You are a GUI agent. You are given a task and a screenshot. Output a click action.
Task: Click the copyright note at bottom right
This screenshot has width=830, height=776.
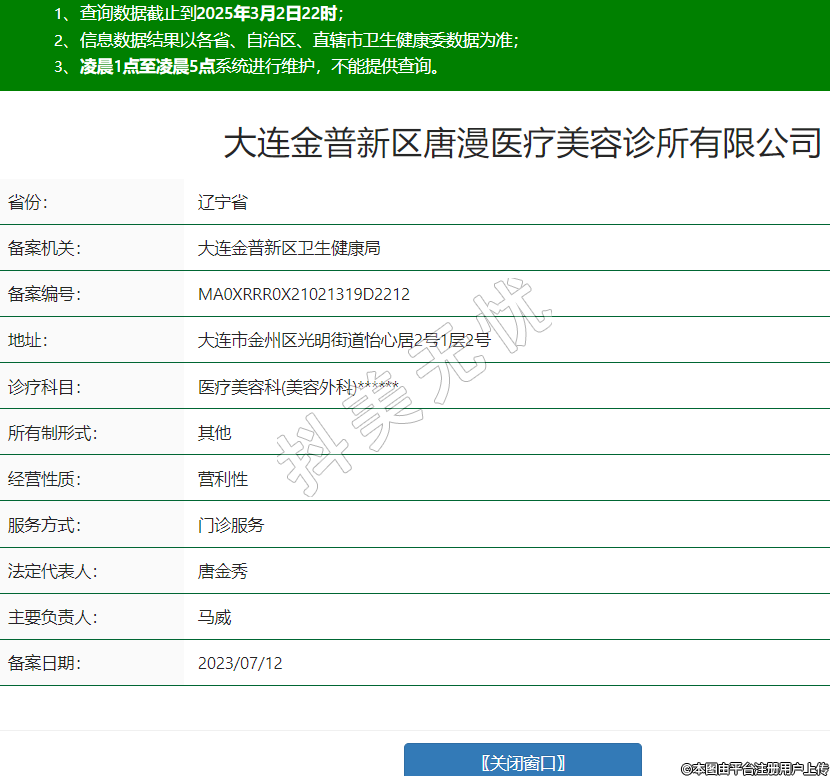tap(755, 768)
